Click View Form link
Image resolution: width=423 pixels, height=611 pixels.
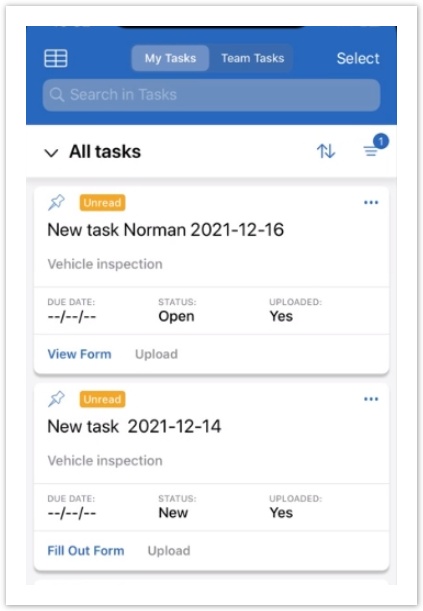point(79,354)
